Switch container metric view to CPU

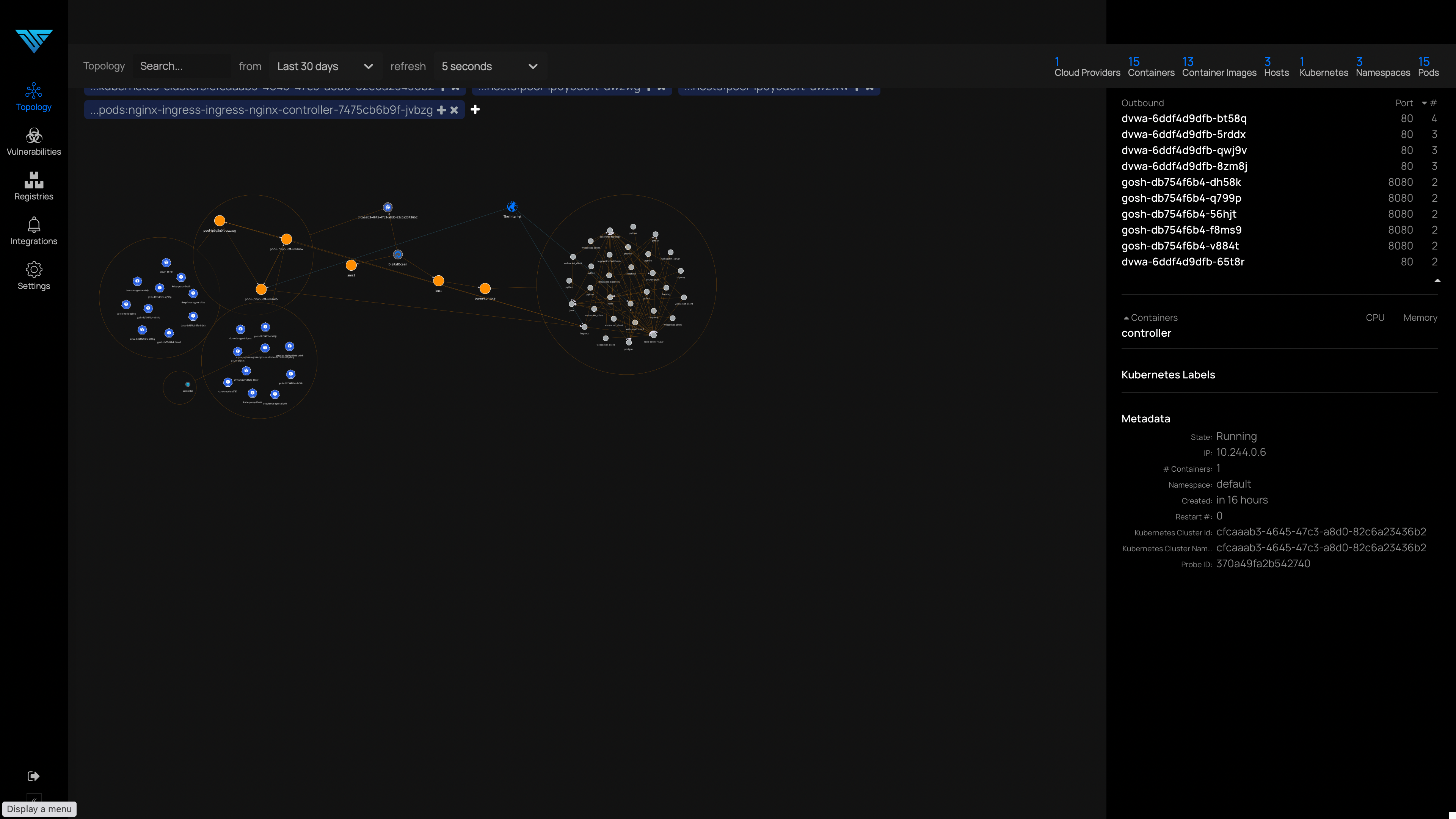click(x=1375, y=318)
